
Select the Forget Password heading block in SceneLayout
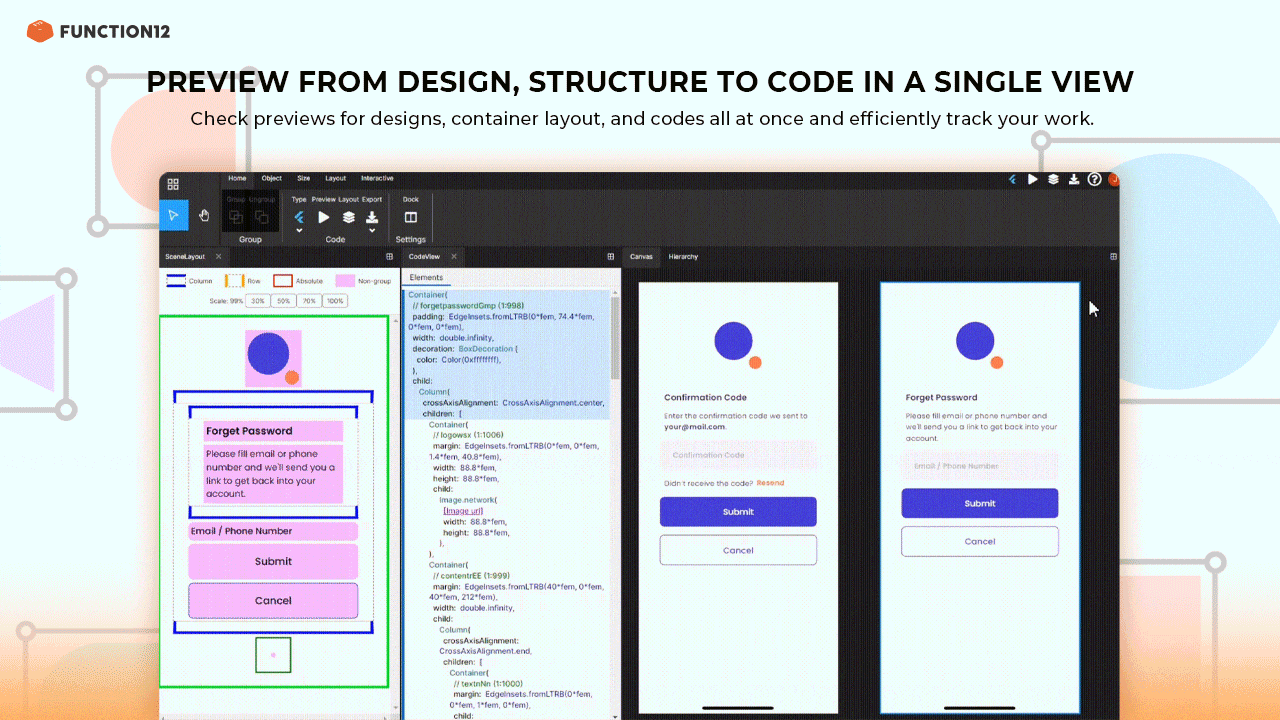[273, 431]
